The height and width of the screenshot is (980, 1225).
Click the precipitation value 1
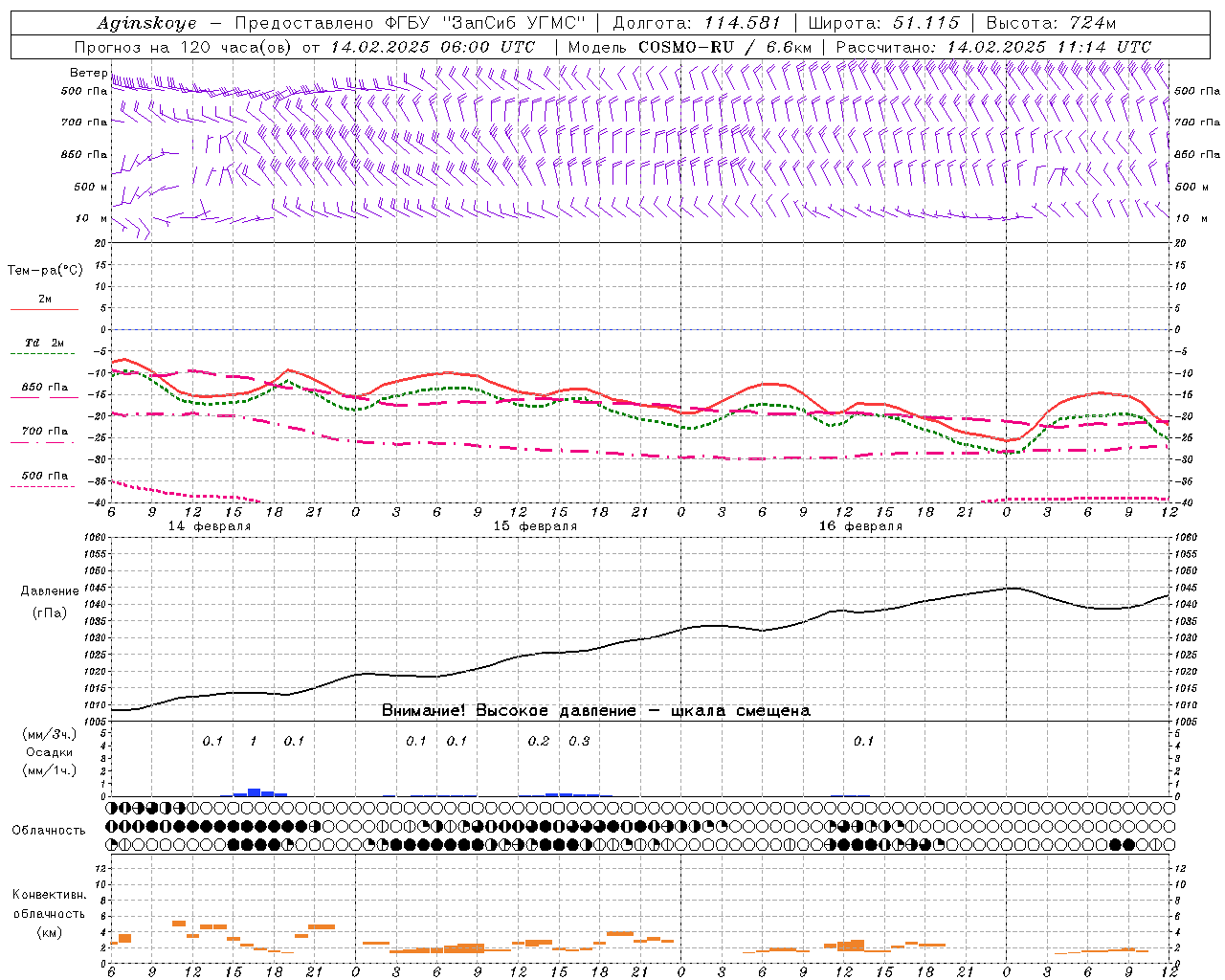(x=253, y=741)
